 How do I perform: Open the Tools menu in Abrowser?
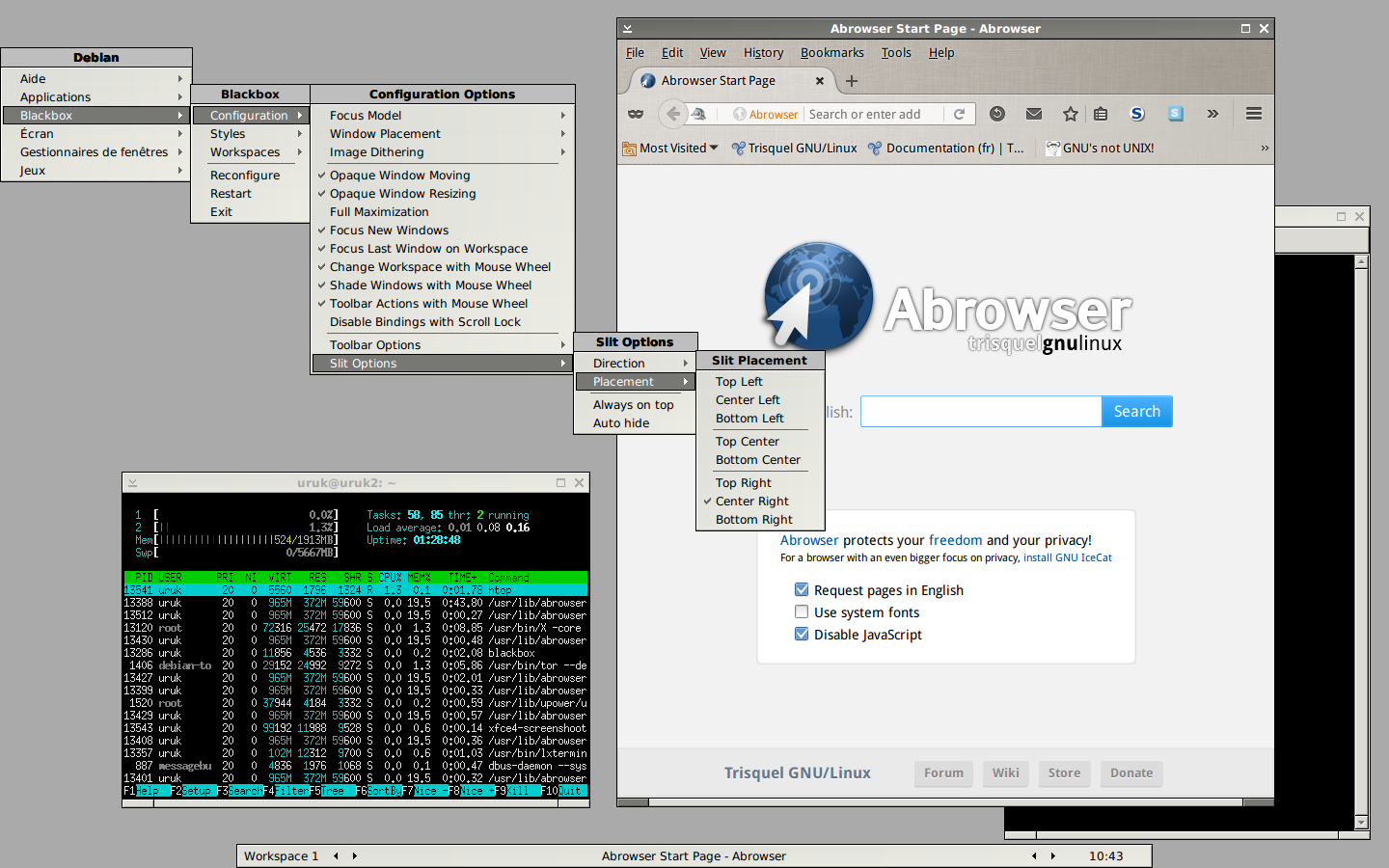[895, 53]
